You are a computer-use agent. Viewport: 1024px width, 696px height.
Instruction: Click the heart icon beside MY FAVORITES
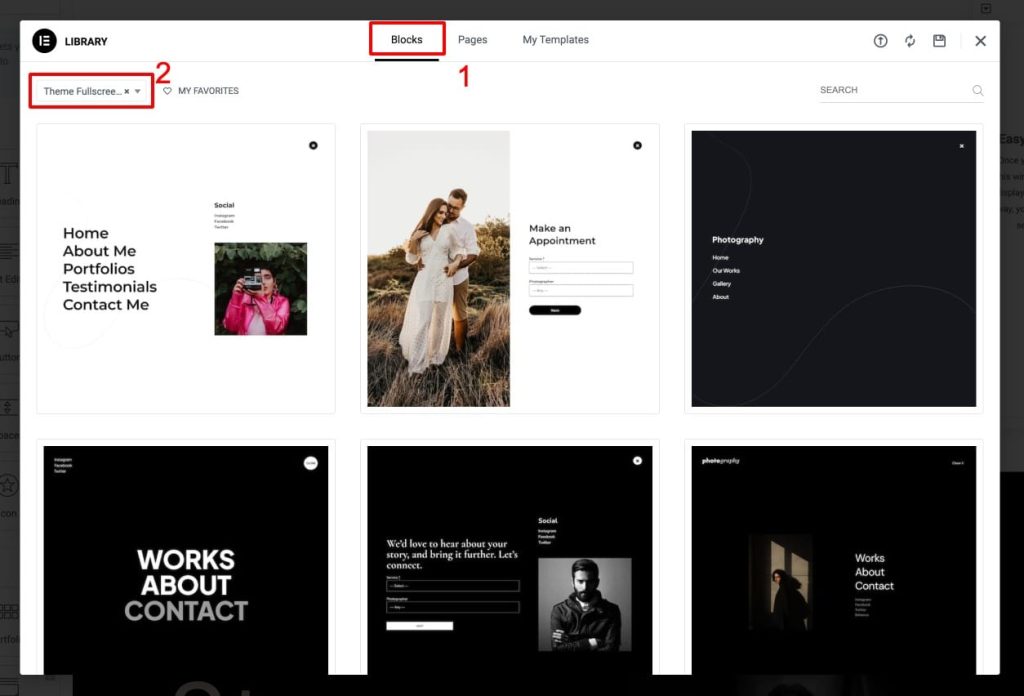168,90
